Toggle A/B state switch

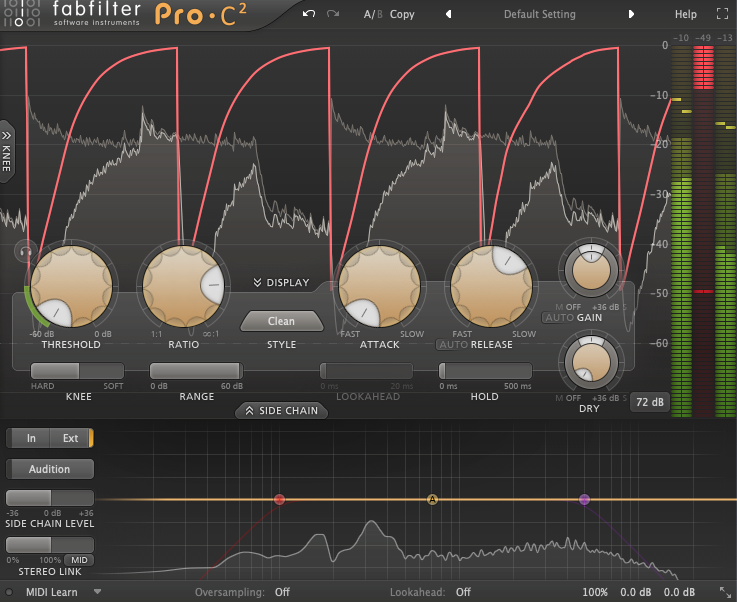[373, 14]
